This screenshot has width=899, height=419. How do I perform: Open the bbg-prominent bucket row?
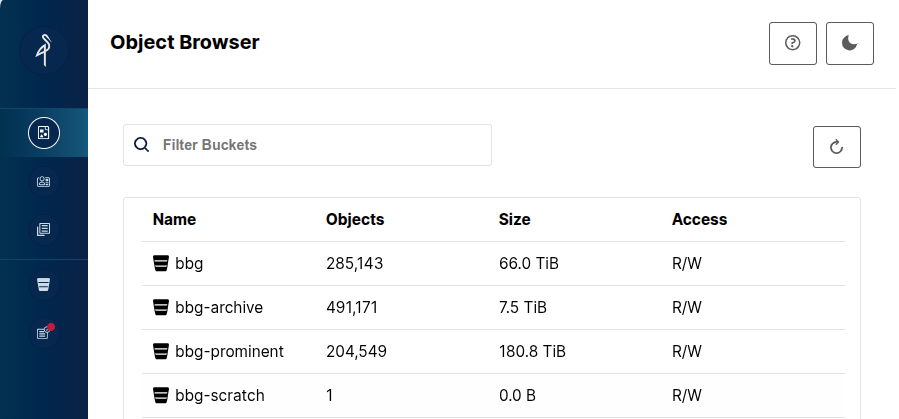[493, 351]
